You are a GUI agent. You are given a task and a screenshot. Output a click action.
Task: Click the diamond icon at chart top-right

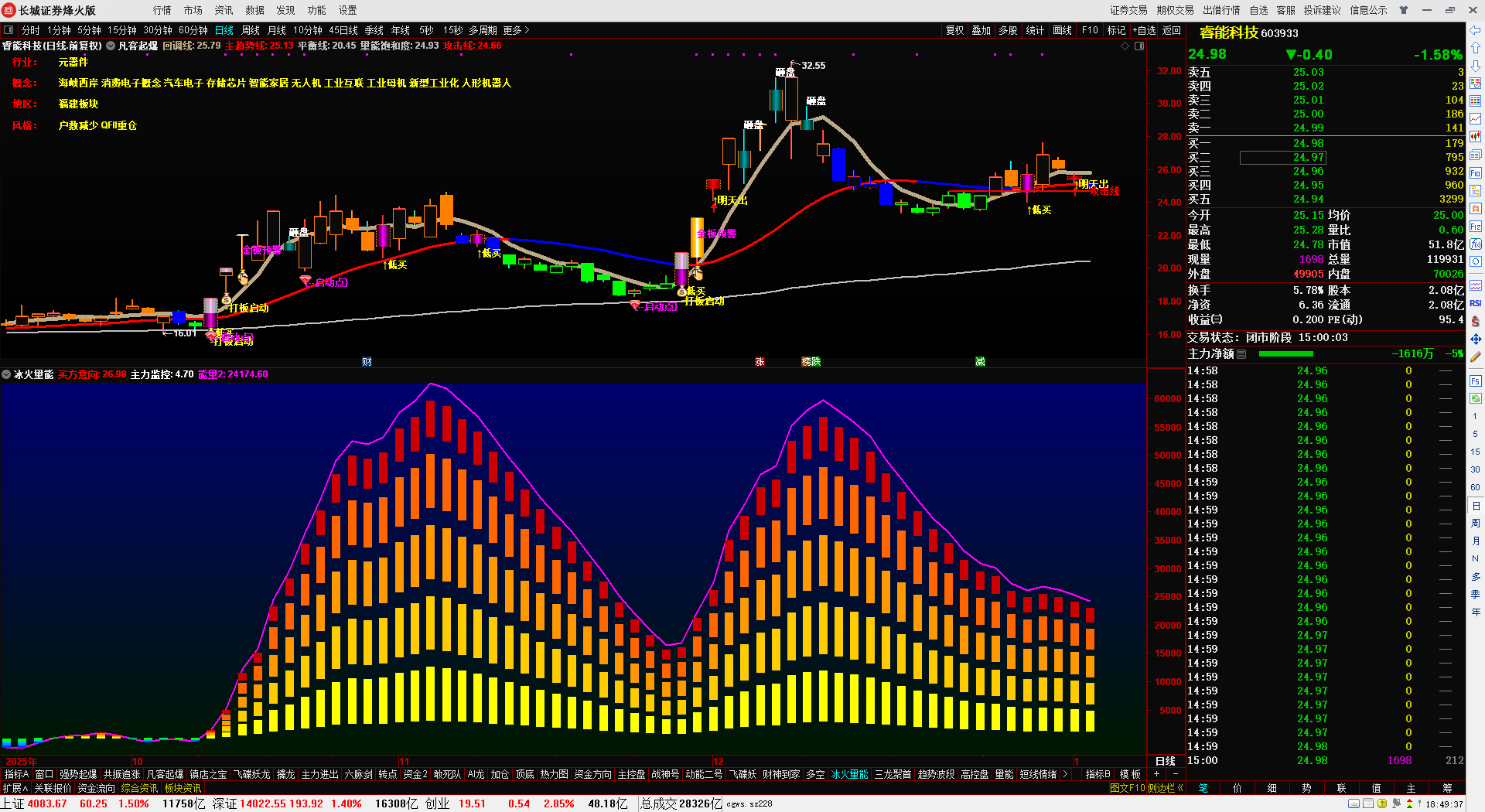[1125, 46]
